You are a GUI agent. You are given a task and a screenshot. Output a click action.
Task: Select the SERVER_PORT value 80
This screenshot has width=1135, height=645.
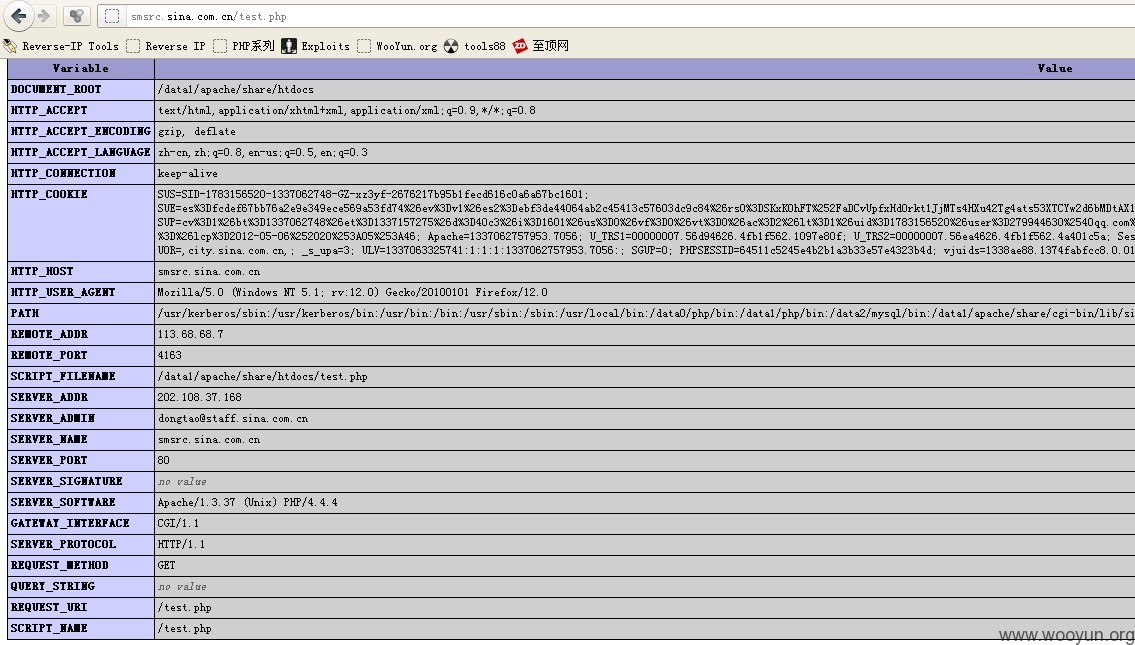164,461
